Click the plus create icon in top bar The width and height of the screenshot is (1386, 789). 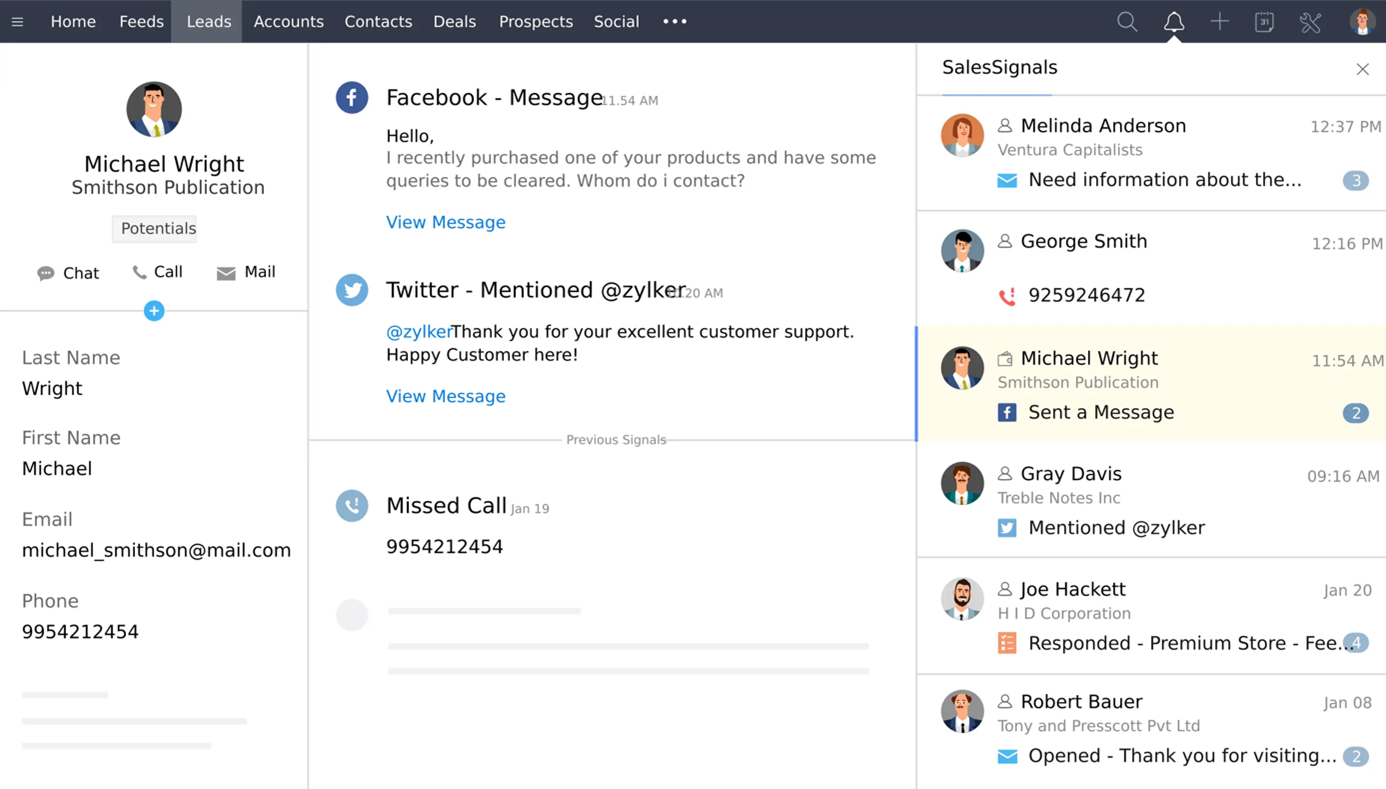point(1219,21)
